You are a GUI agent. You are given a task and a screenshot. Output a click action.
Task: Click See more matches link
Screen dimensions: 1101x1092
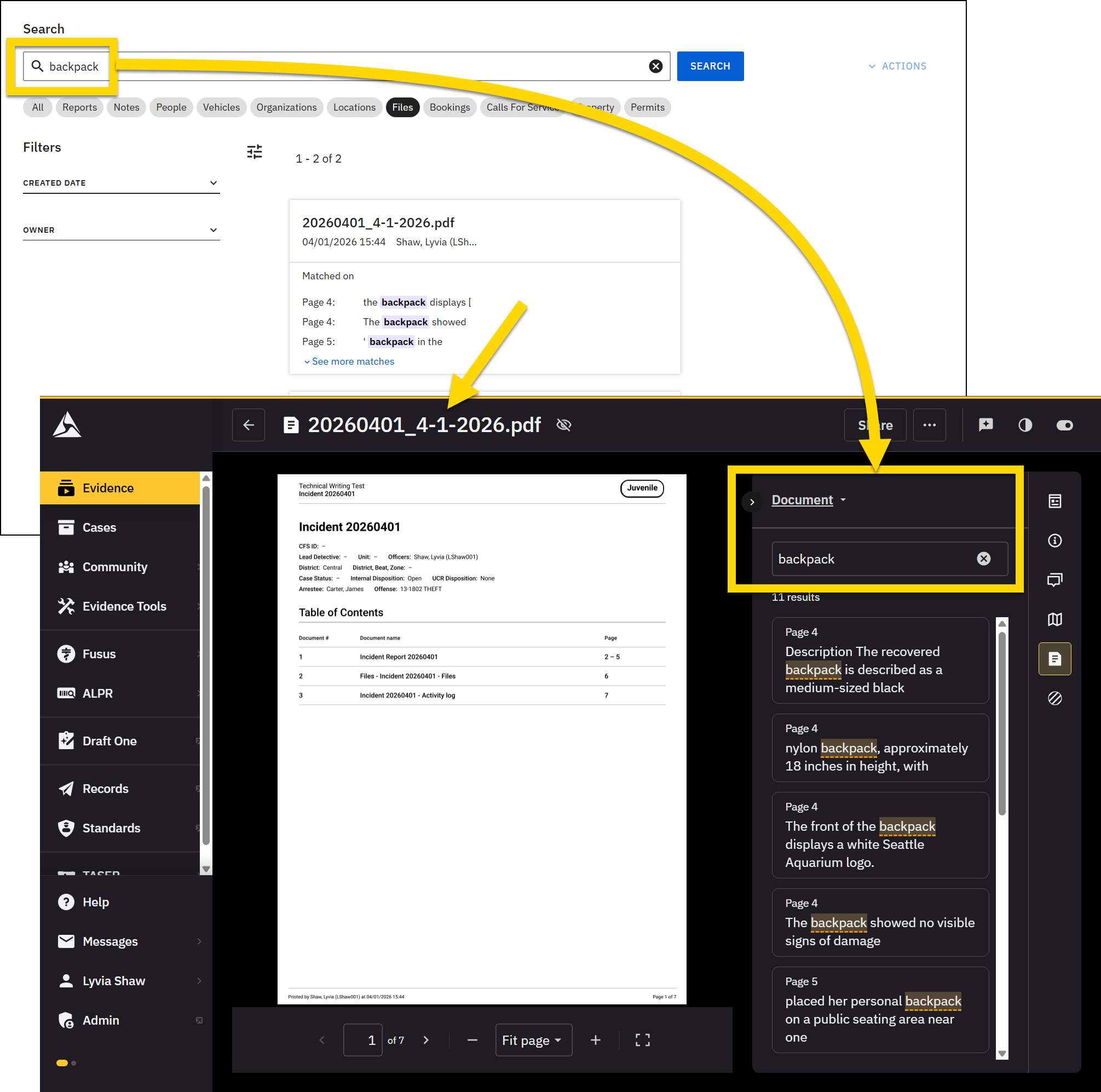(352, 361)
